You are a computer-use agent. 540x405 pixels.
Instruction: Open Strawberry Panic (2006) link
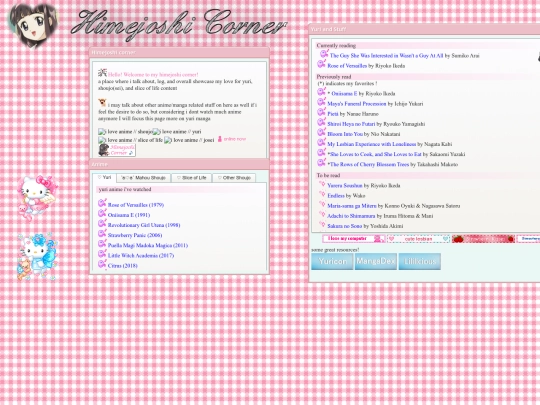[135, 235]
